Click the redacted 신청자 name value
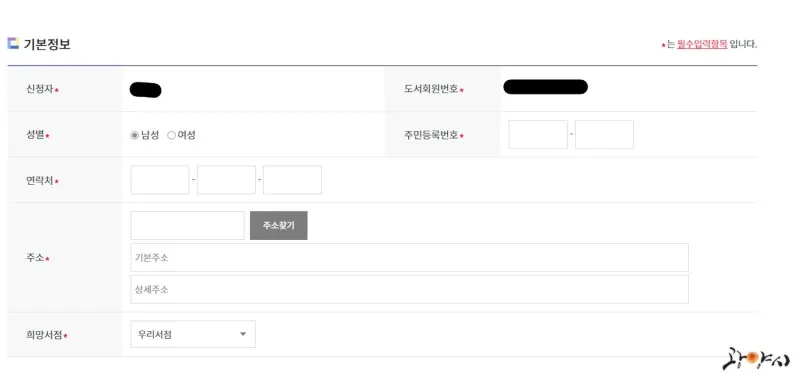This screenshot has height=378, width=800. pyautogui.click(x=145, y=90)
